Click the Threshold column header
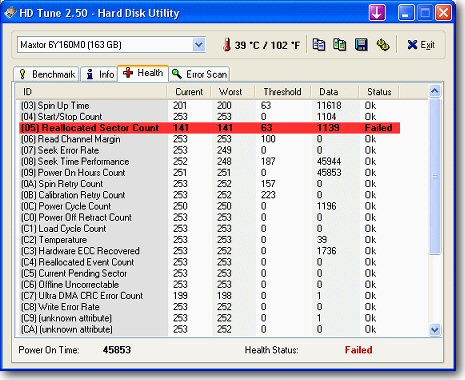Viewport: 465px width, 380px height. [x=282, y=92]
